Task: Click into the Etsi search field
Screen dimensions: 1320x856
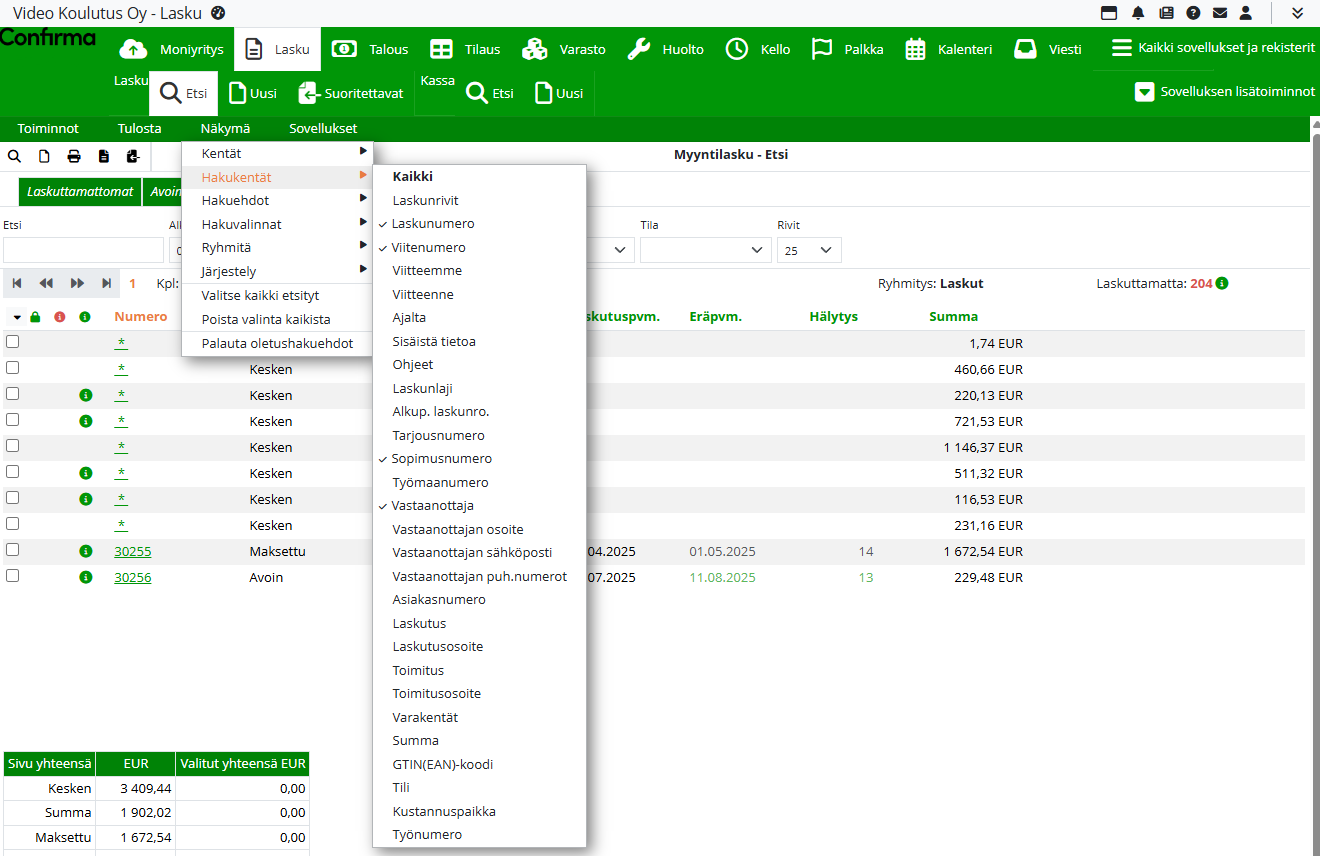Action: point(83,250)
